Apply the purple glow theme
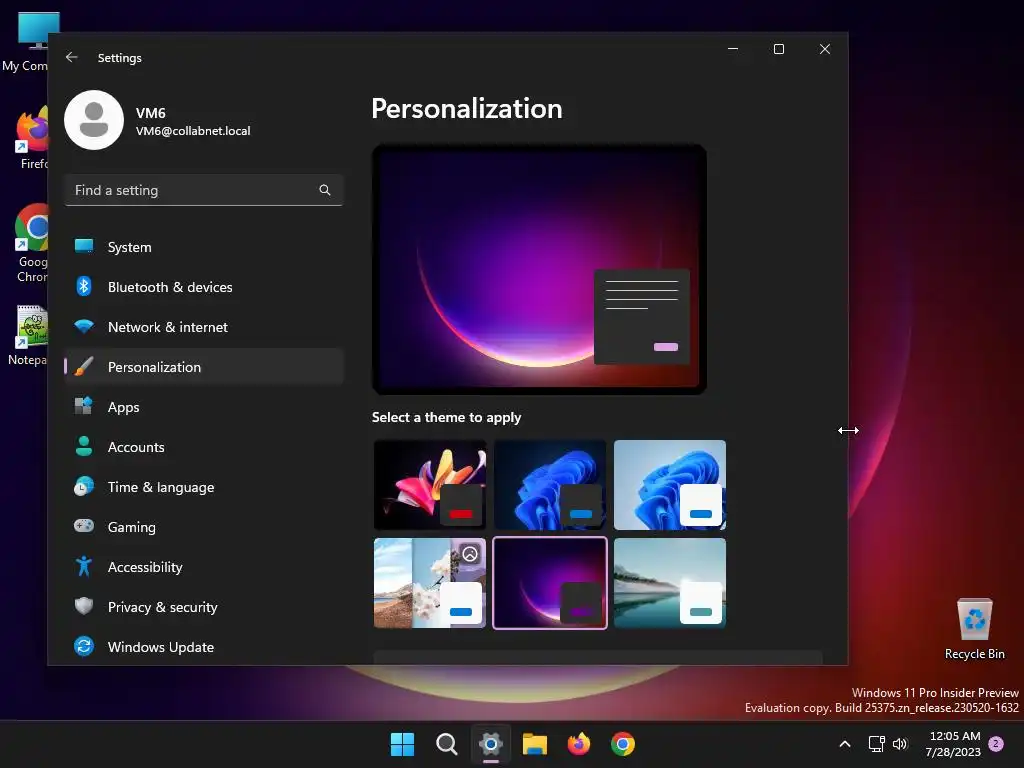The width and height of the screenshot is (1024, 768). tap(550, 583)
